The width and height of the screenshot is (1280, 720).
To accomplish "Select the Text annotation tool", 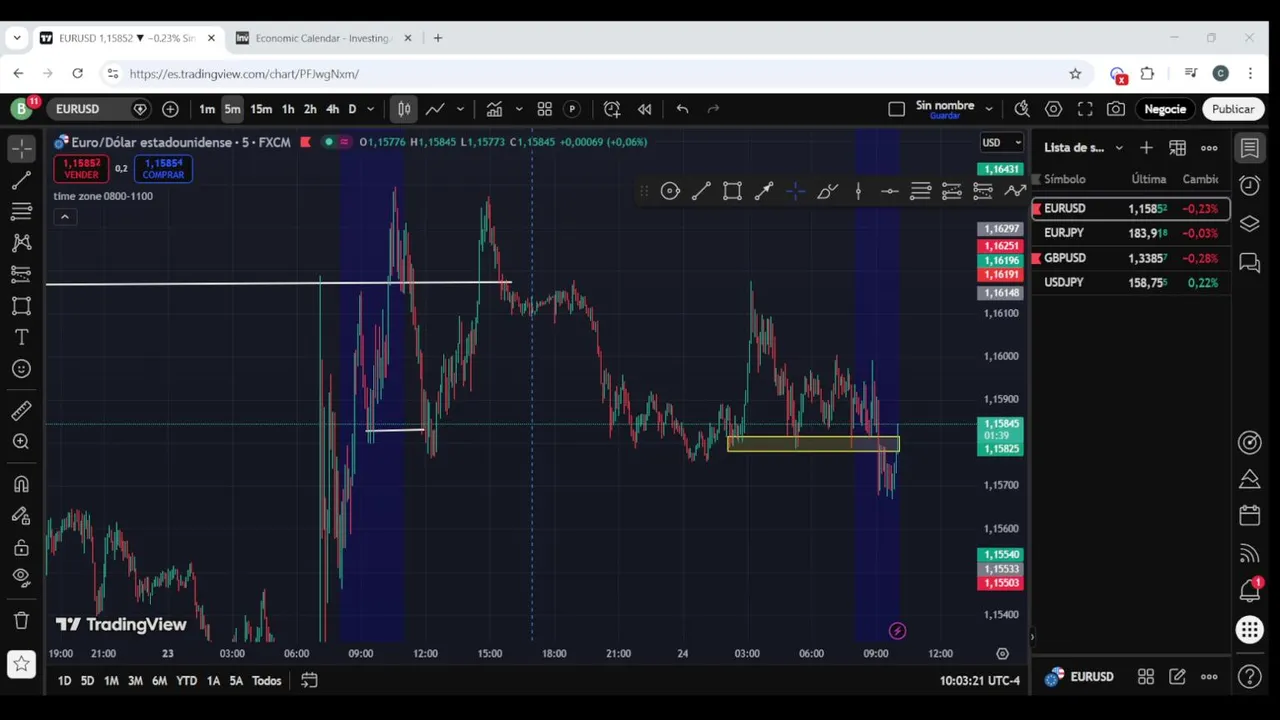I will [x=21, y=337].
